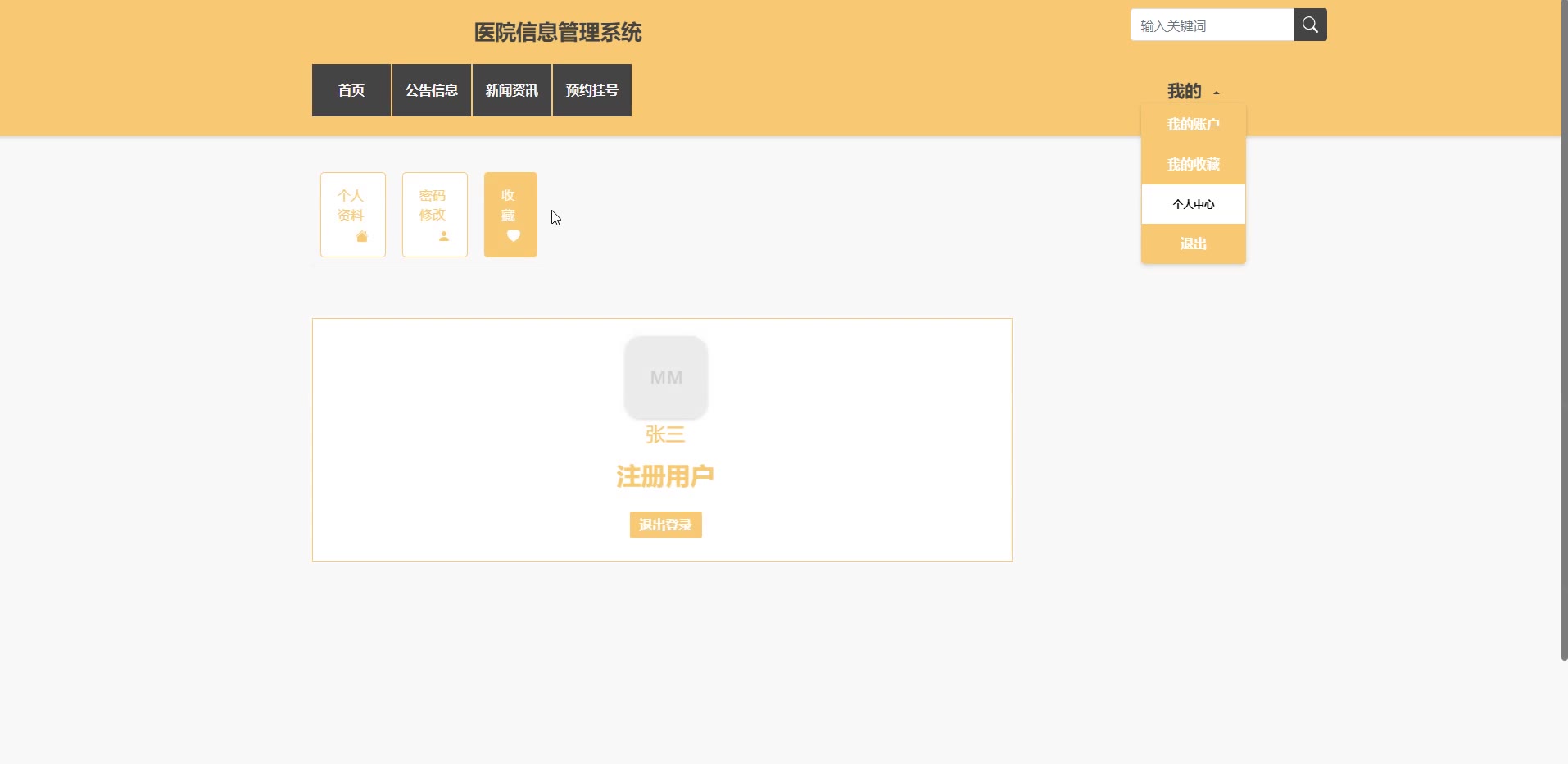
Task: Select 退出 in the dropdown menu
Action: click(1194, 243)
